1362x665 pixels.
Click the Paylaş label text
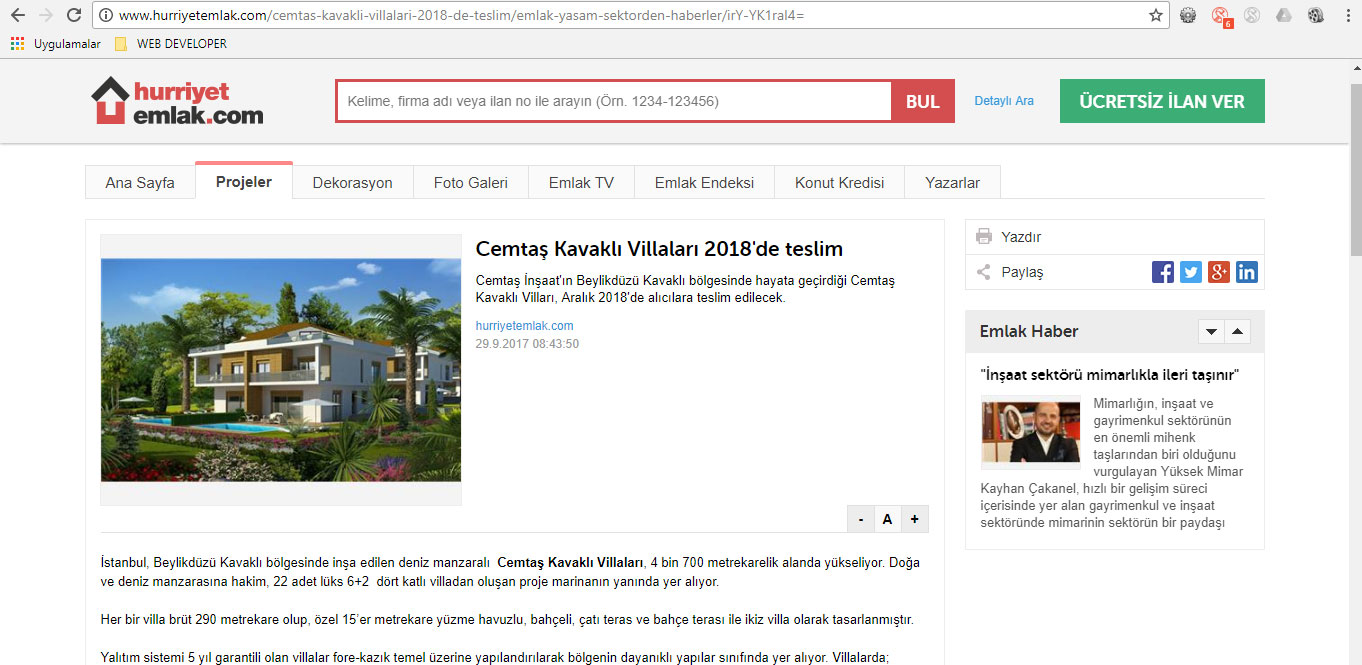(x=1022, y=272)
